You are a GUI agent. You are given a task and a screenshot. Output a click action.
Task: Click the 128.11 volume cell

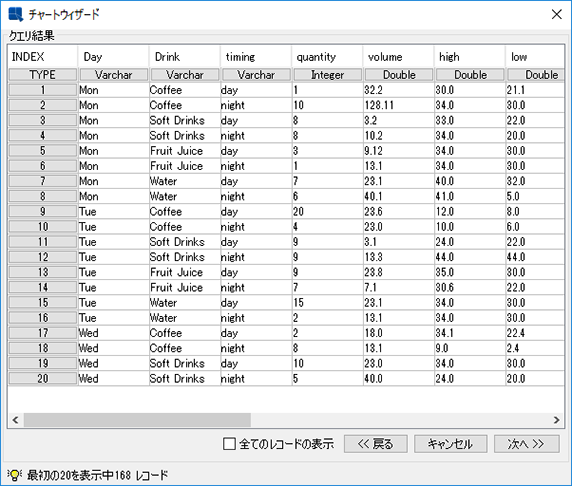point(398,105)
